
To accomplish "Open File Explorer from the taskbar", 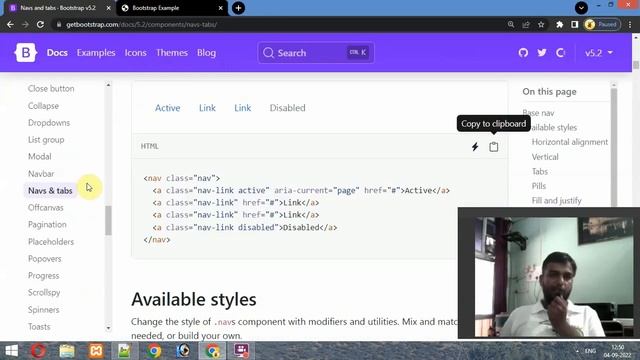I will click(x=67, y=351).
